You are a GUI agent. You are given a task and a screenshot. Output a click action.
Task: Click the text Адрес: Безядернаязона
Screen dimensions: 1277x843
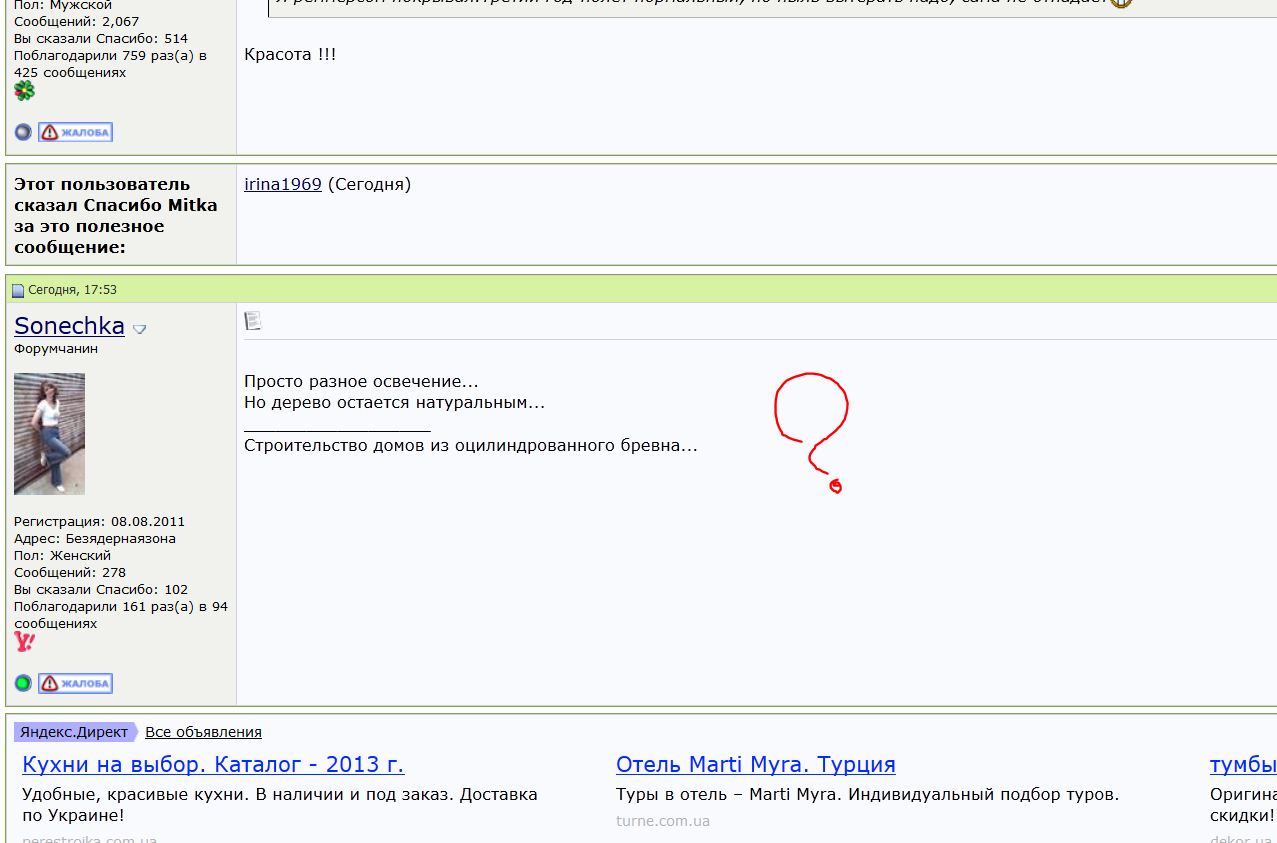coord(95,538)
